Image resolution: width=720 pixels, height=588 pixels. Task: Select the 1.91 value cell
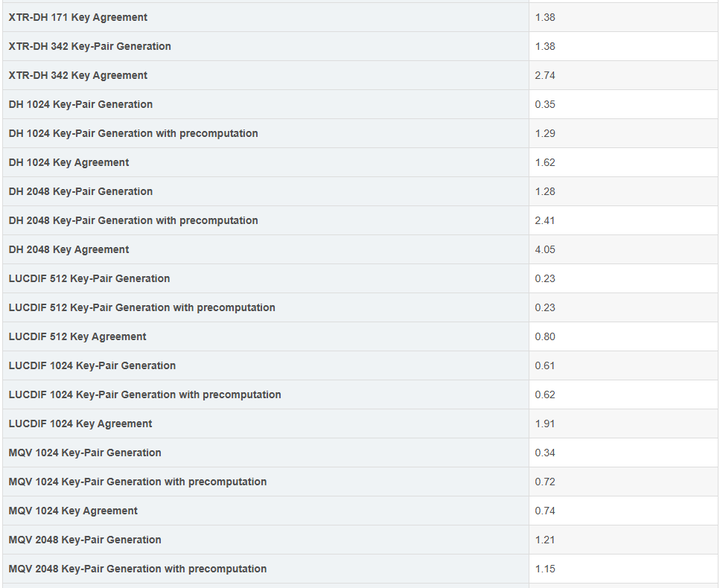[623, 424]
